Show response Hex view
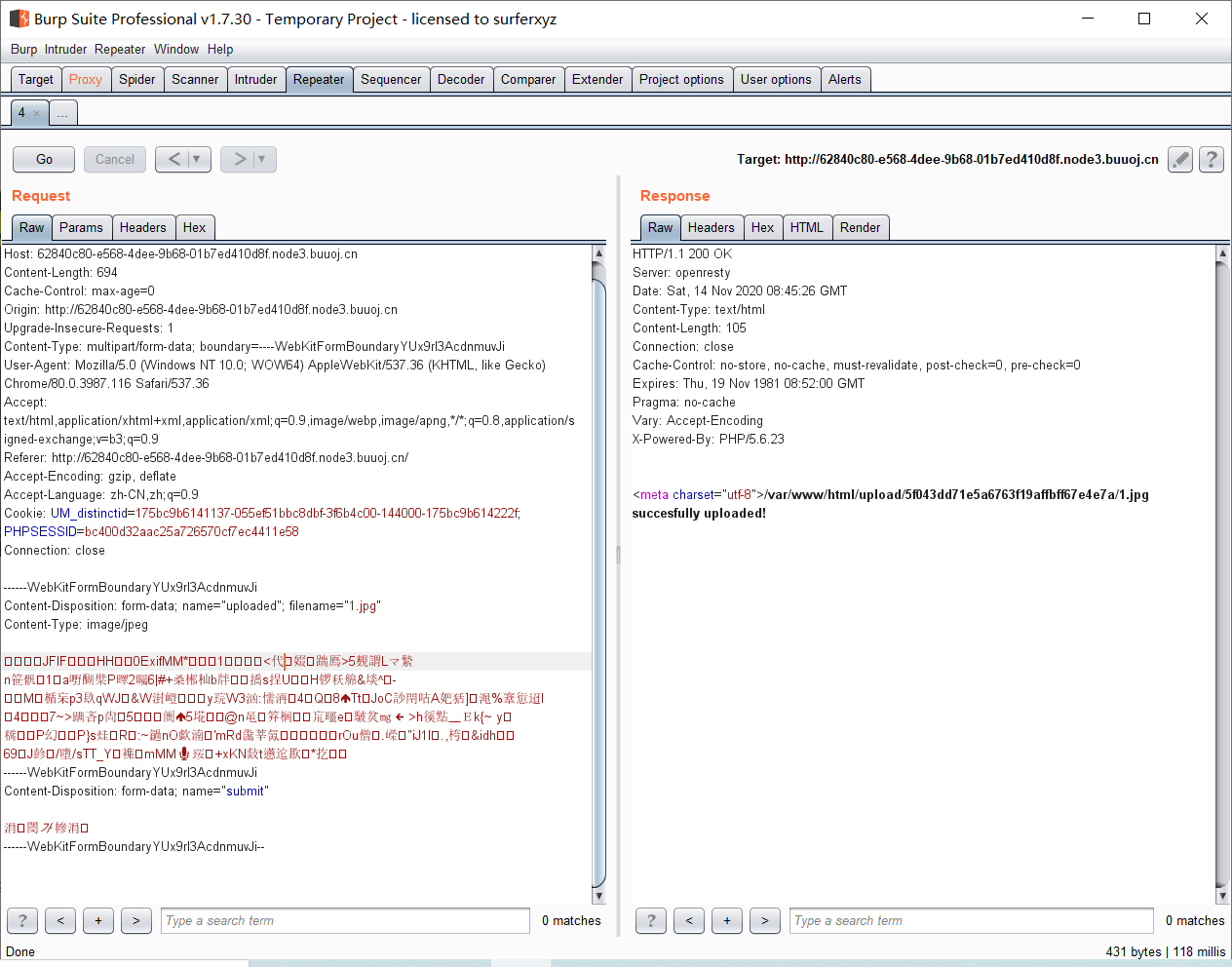1232x967 pixels. [x=763, y=228]
